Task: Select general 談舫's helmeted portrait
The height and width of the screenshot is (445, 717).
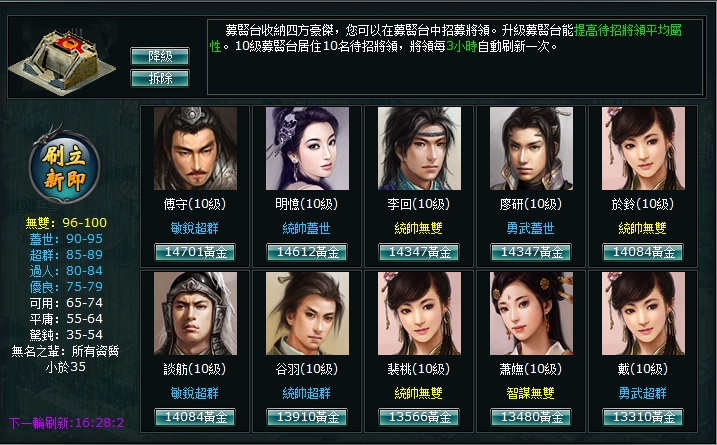Action: pyautogui.click(x=195, y=313)
